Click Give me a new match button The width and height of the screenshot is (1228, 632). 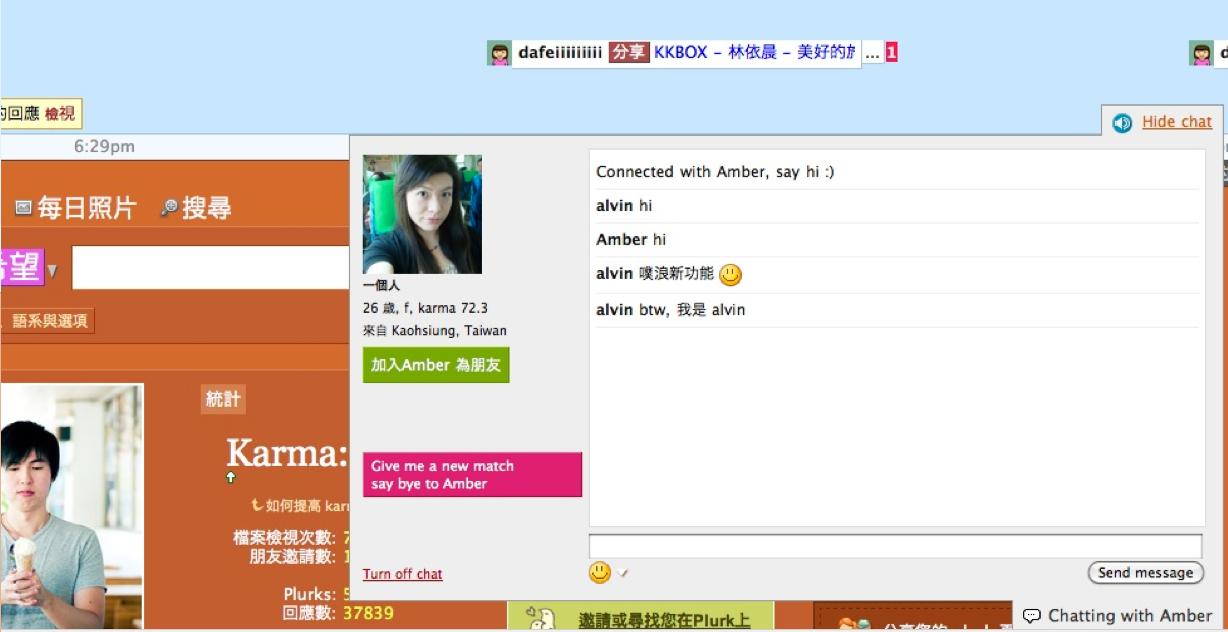pos(472,475)
